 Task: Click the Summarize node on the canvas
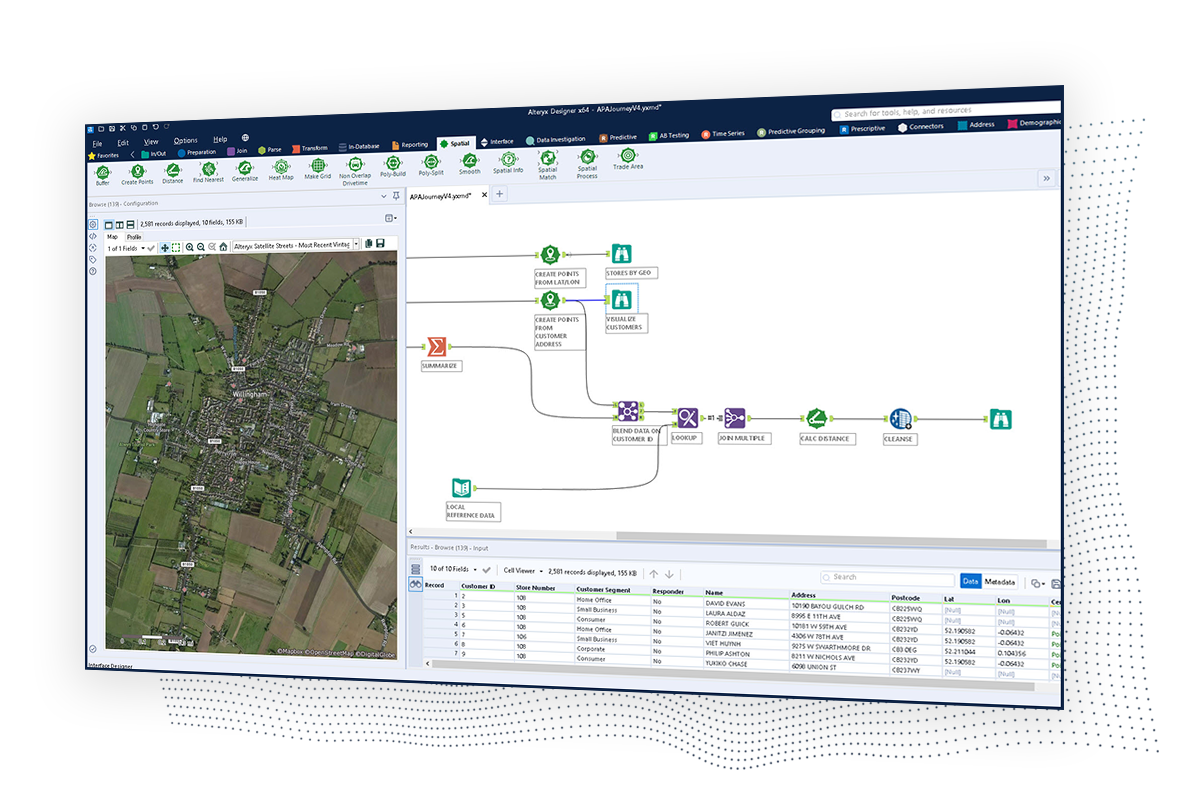click(437, 347)
